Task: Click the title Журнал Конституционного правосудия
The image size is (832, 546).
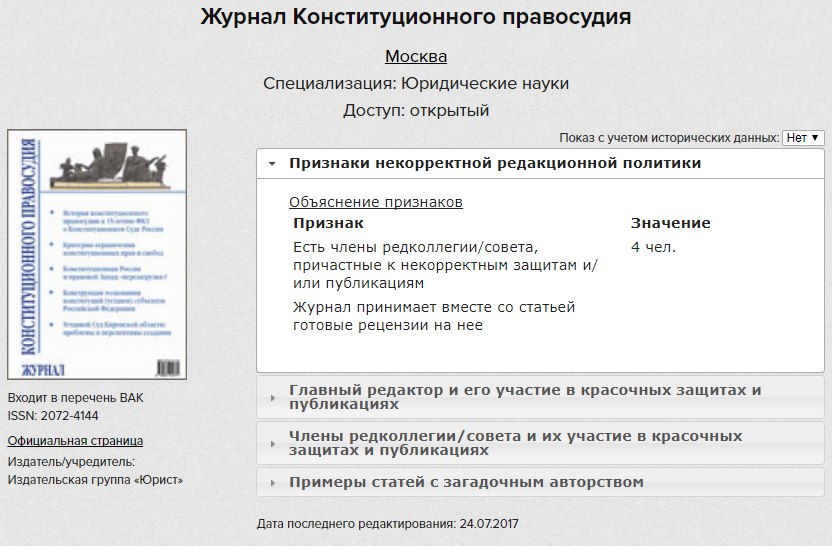Action: [416, 17]
